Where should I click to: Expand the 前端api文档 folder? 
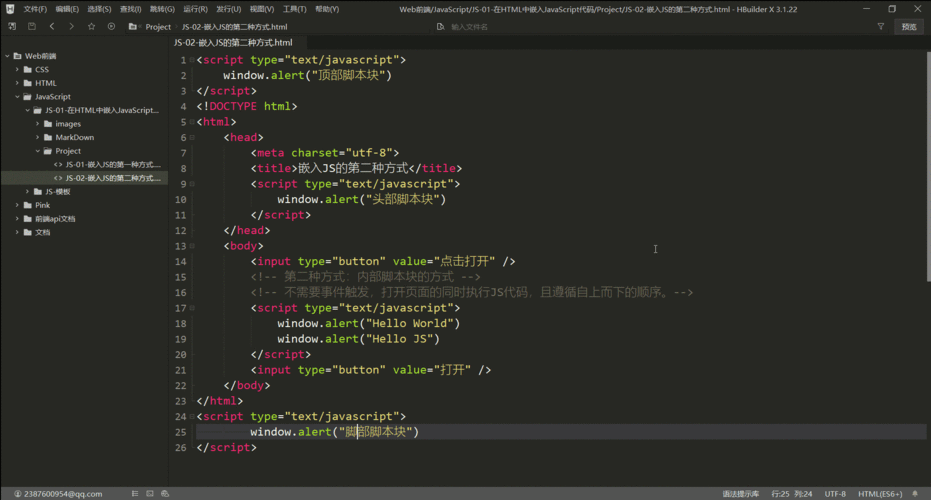click(17, 219)
